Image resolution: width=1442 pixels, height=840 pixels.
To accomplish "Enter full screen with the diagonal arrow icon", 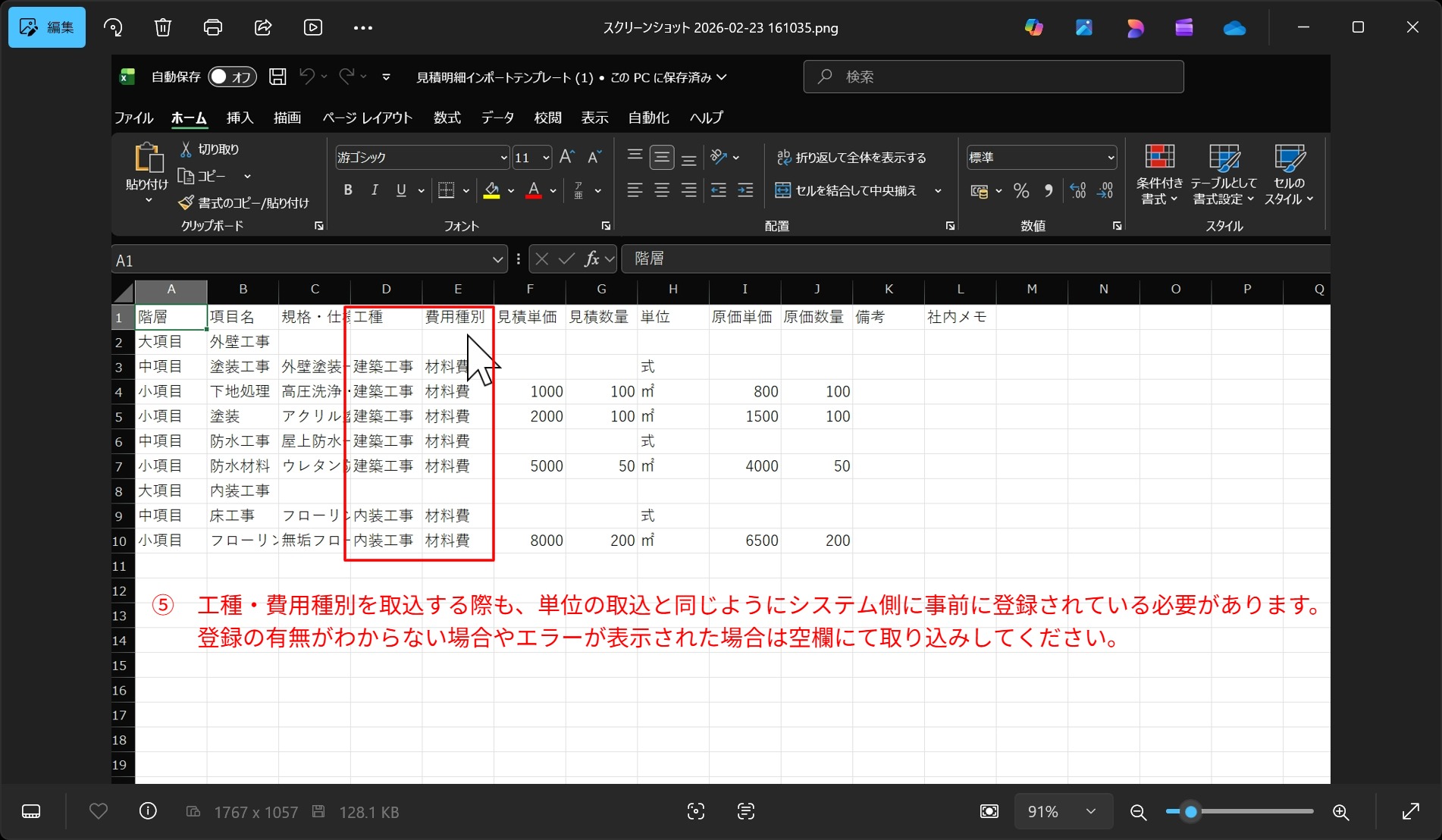I will point(1410,812).
